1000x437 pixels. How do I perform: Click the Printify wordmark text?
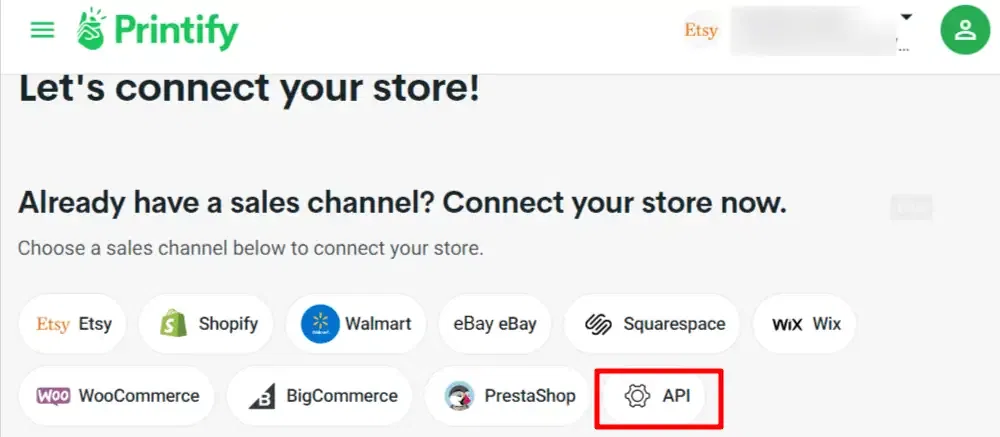tap(175, 31)
